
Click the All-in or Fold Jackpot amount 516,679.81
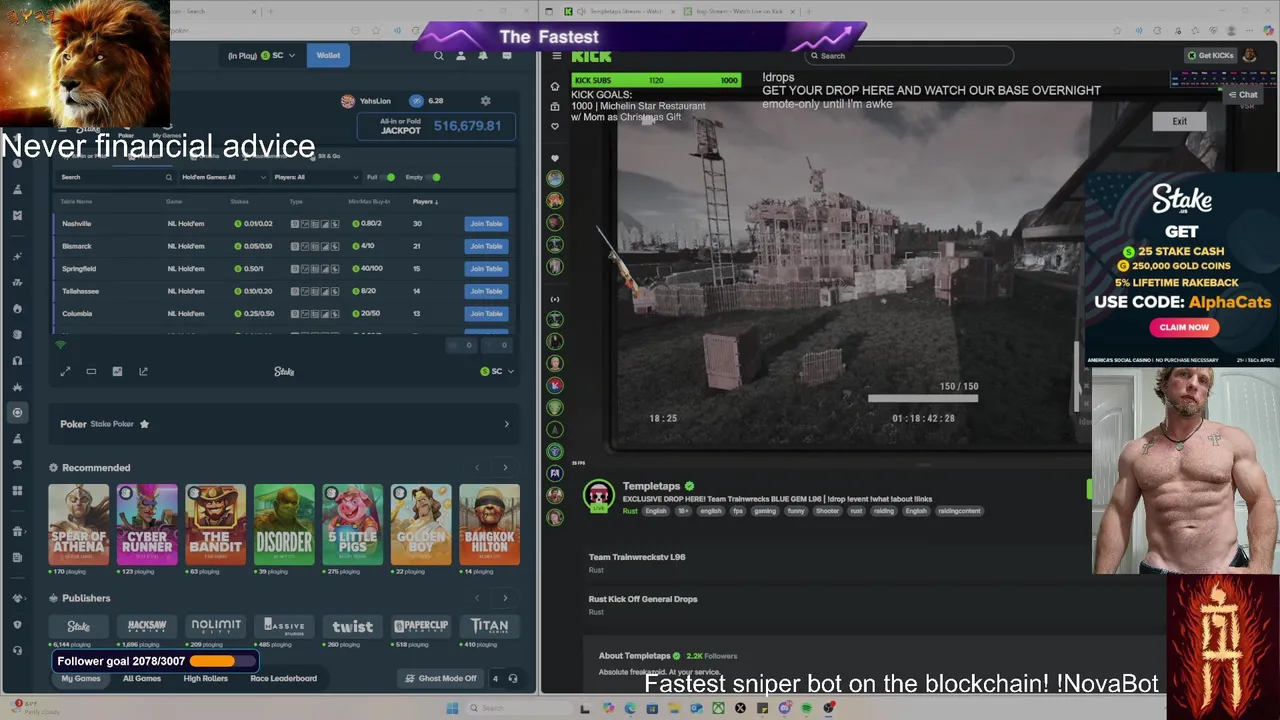tap(467, 126)
